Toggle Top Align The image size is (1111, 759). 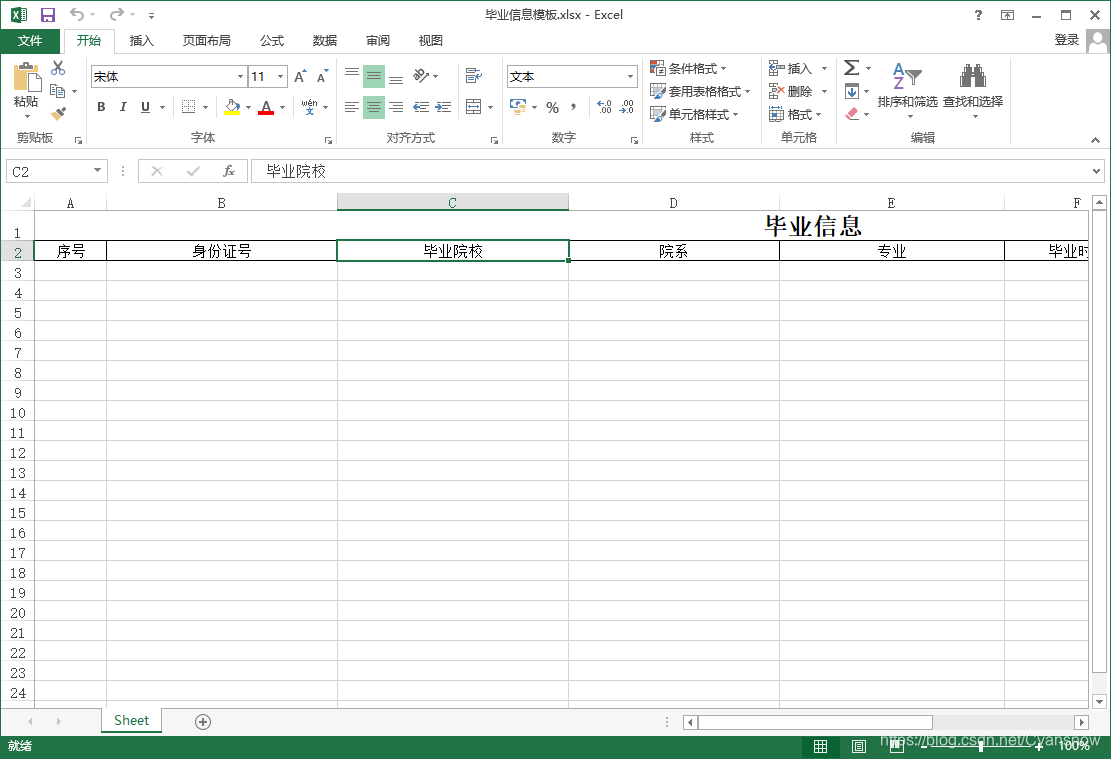tap(352, 74)
